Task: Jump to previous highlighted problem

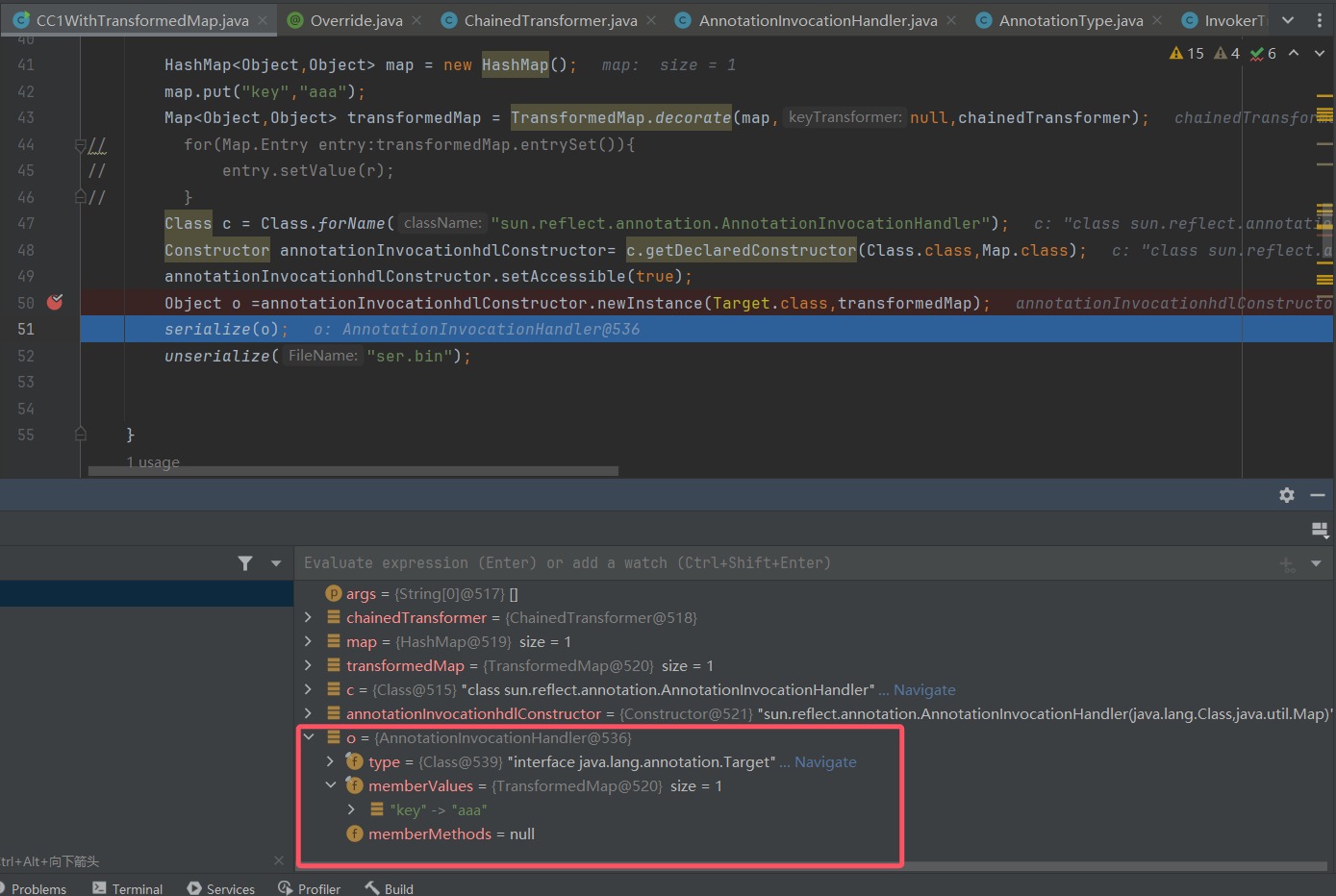Action: (x=1294, y=53)
